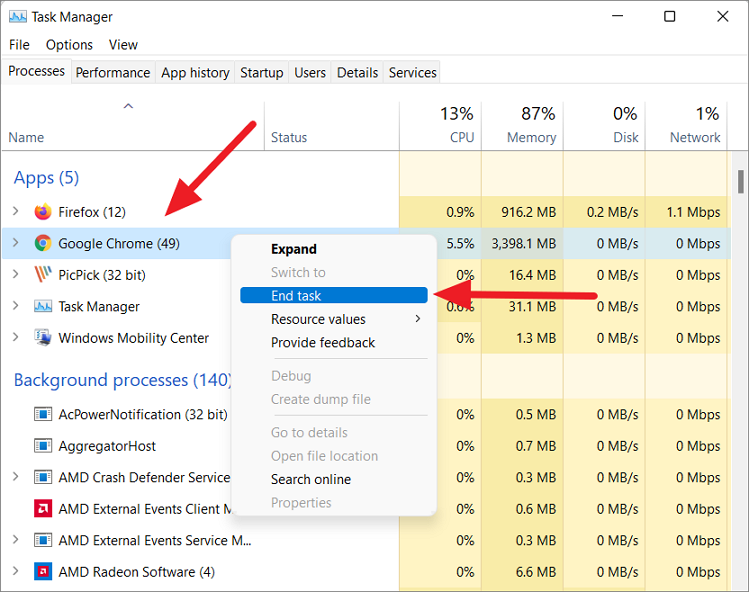
Task: Click Firefox's 916.2 MB memory value
Action: [528, 212]
